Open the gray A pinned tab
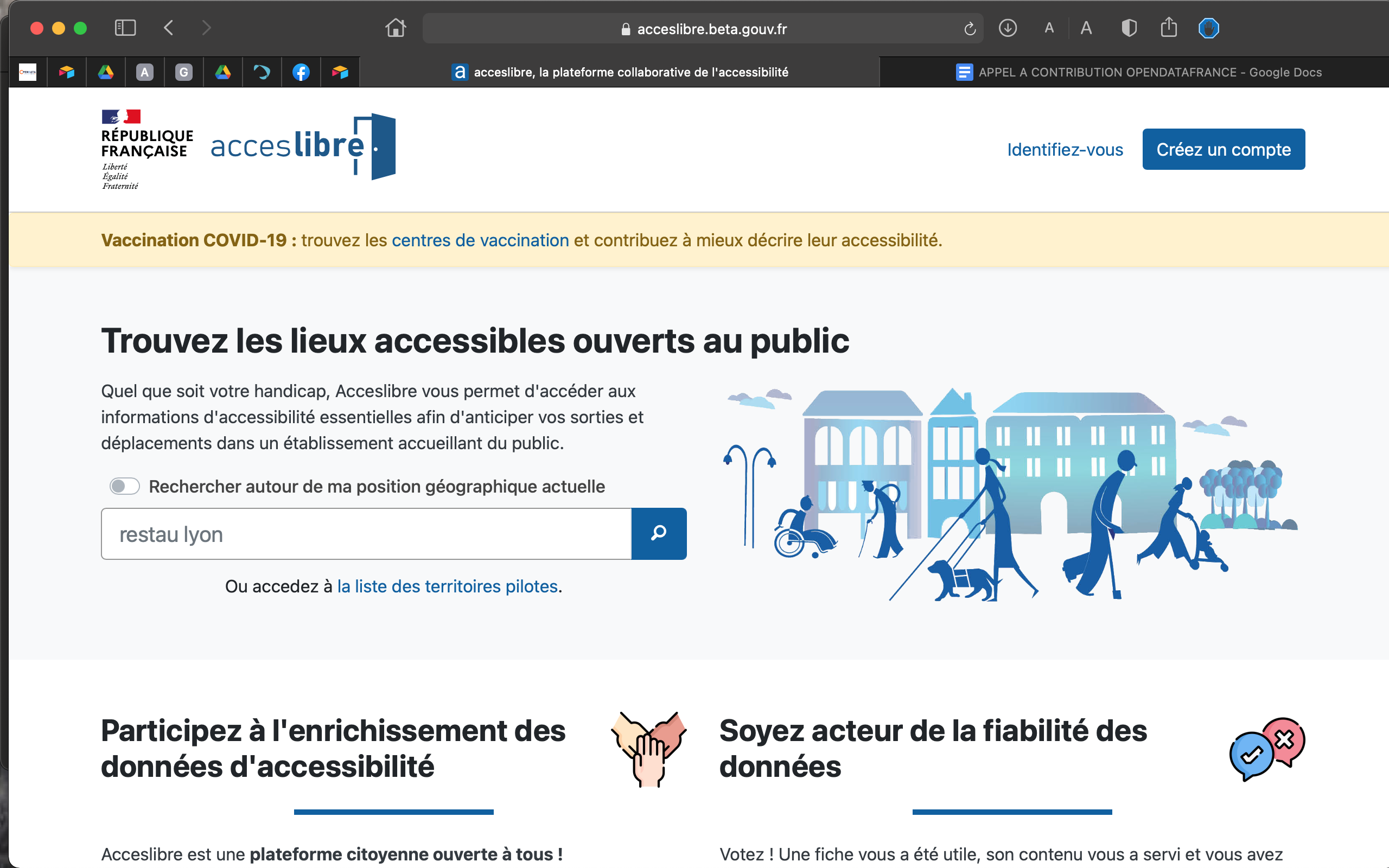Screen dimensions: 1389x868 (x=145, y=72)
